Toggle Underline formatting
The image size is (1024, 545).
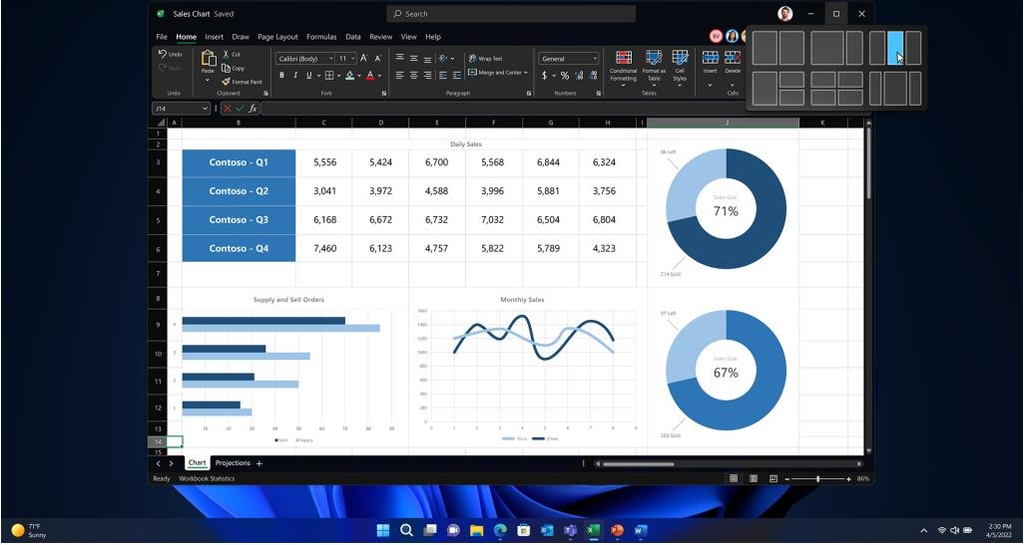point(309,75)
